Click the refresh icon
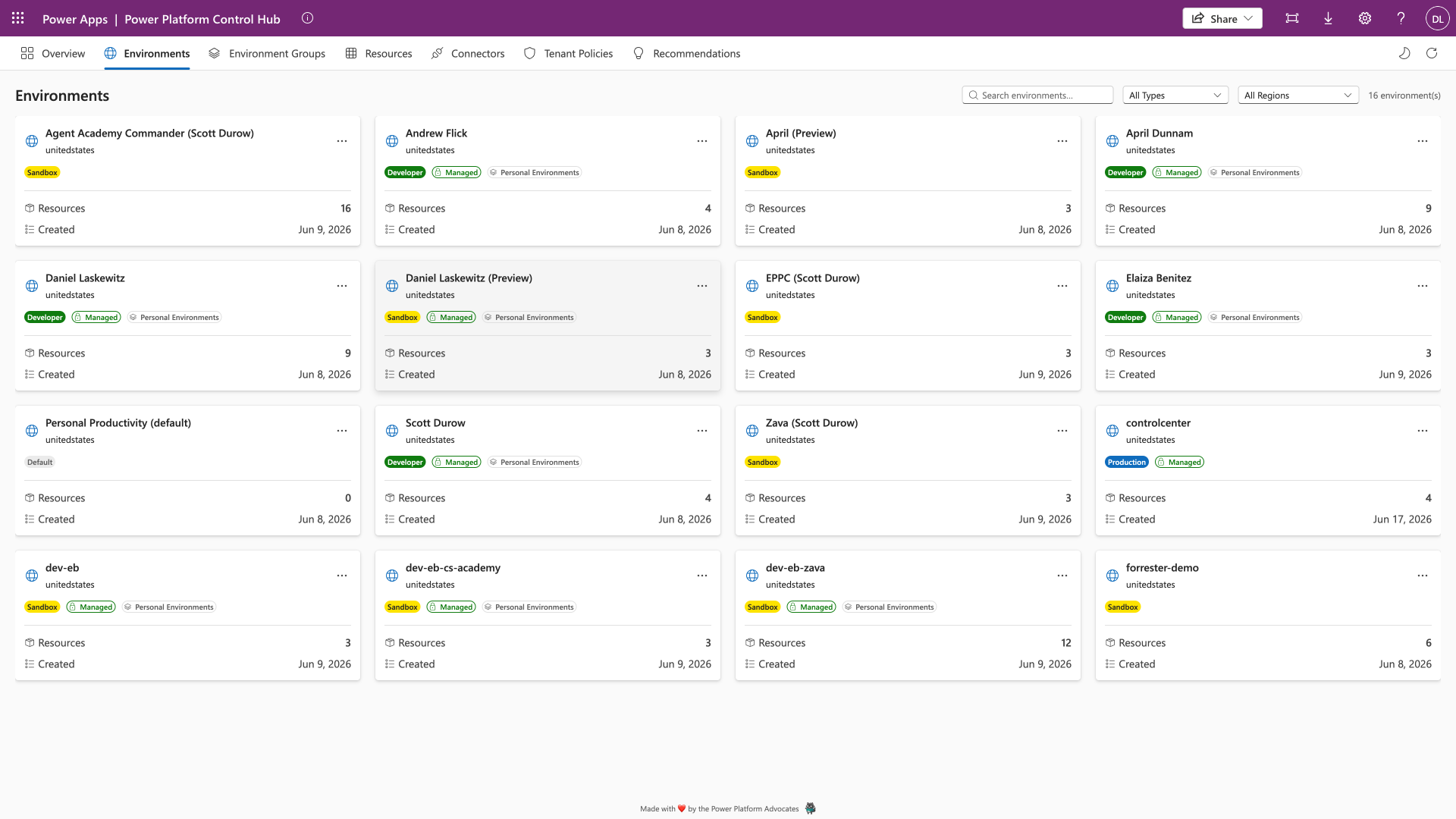The image size is (1456, 819). [1432, 53]
